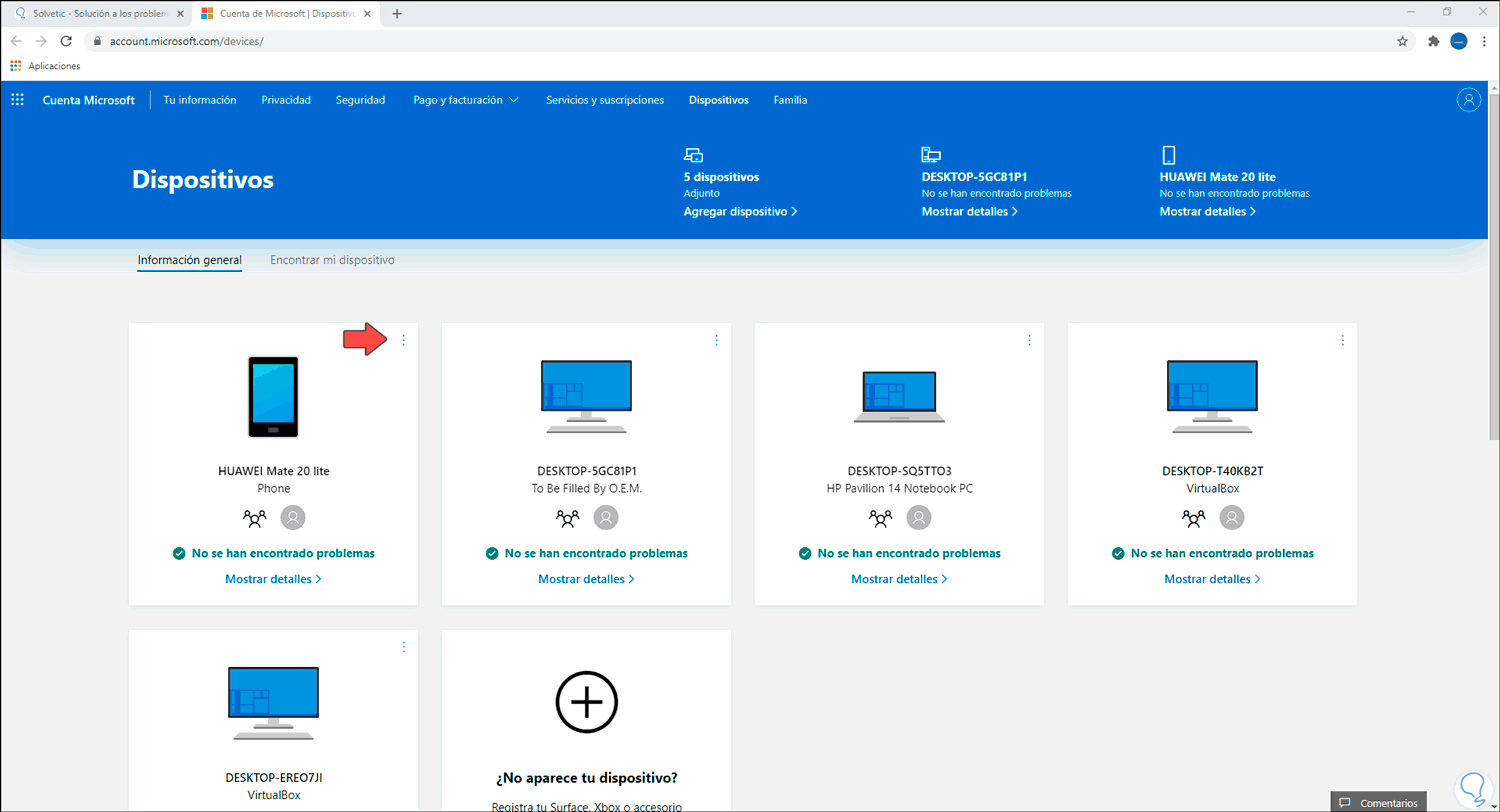Open a new browser tab
This screenshot has width=1500, height=812.
(x=397, y=14)
